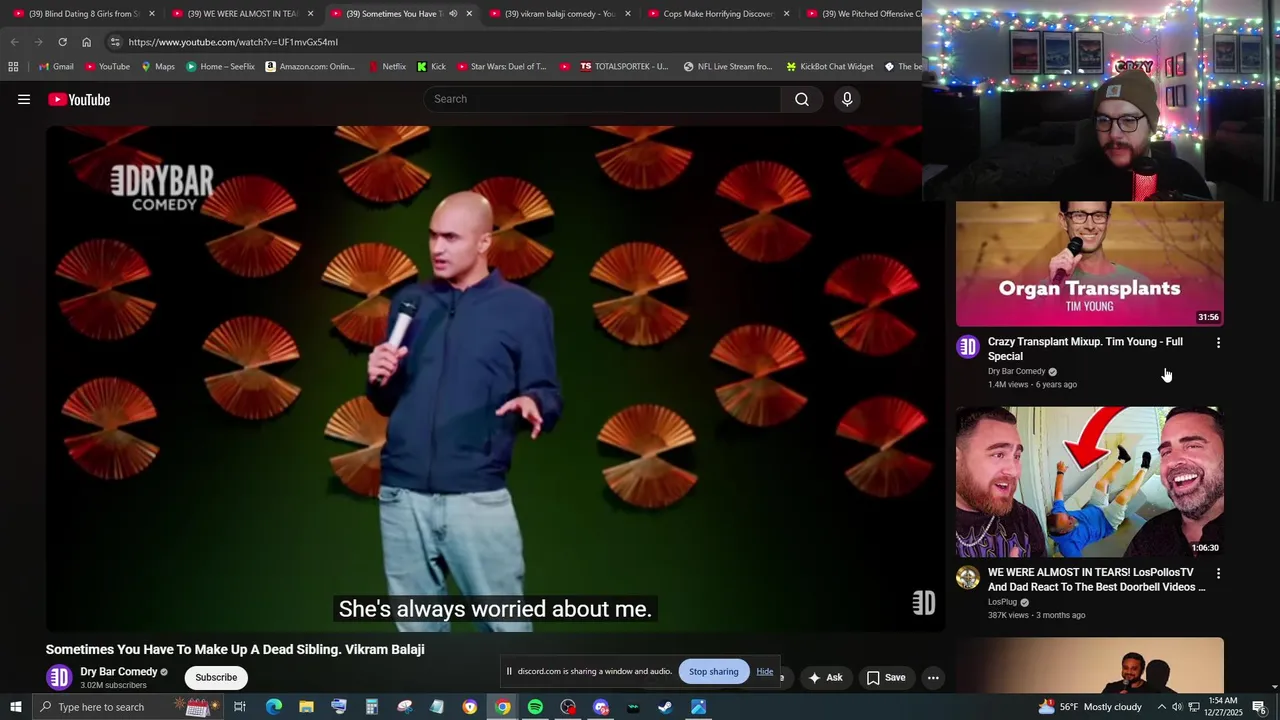The height and width of the screenshot is (720, 1280).
Task: Open Microsoft Edge from the taskbar
Action: 273,707
